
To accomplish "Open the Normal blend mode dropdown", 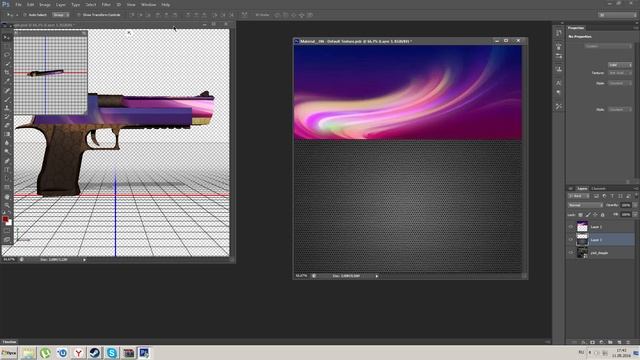I will 585,205.
